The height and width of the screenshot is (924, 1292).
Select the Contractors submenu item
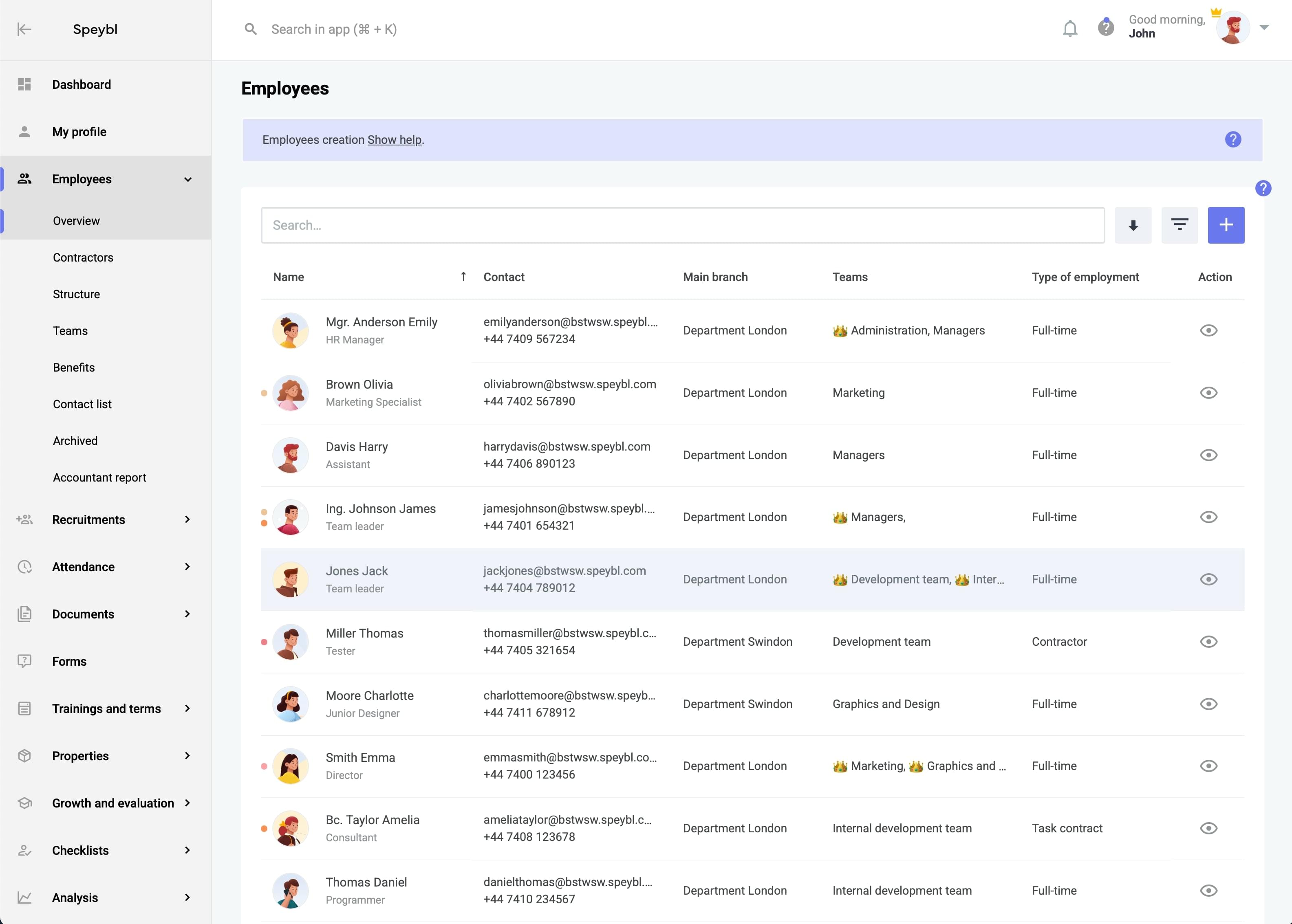coord(83,258)
